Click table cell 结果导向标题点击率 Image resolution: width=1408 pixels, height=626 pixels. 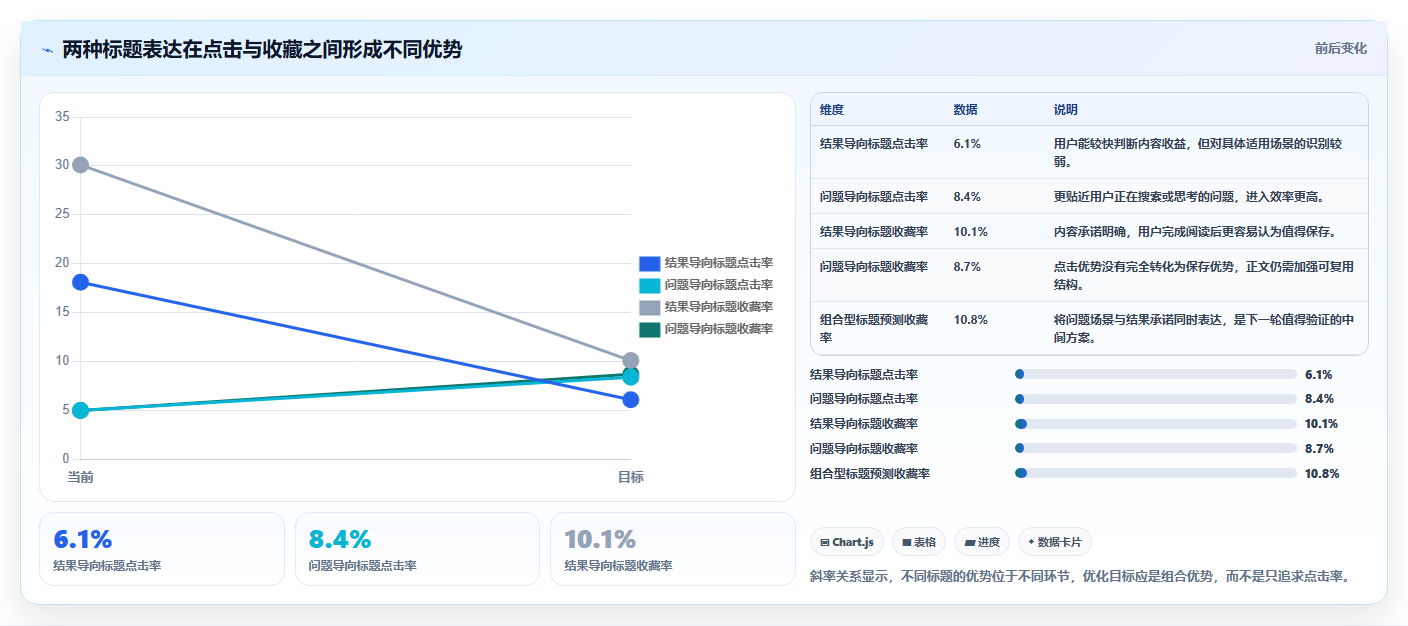tap(874, 144)
